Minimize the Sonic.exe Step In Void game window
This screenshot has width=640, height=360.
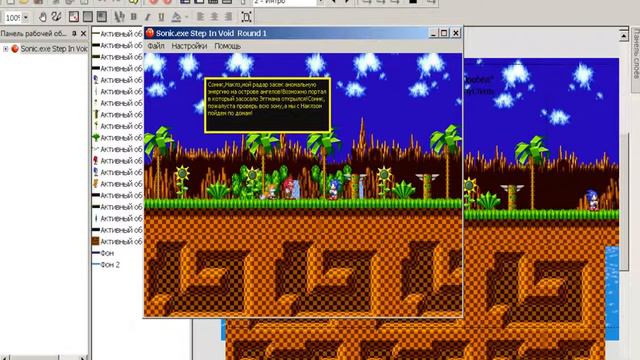tap(434, 33)
